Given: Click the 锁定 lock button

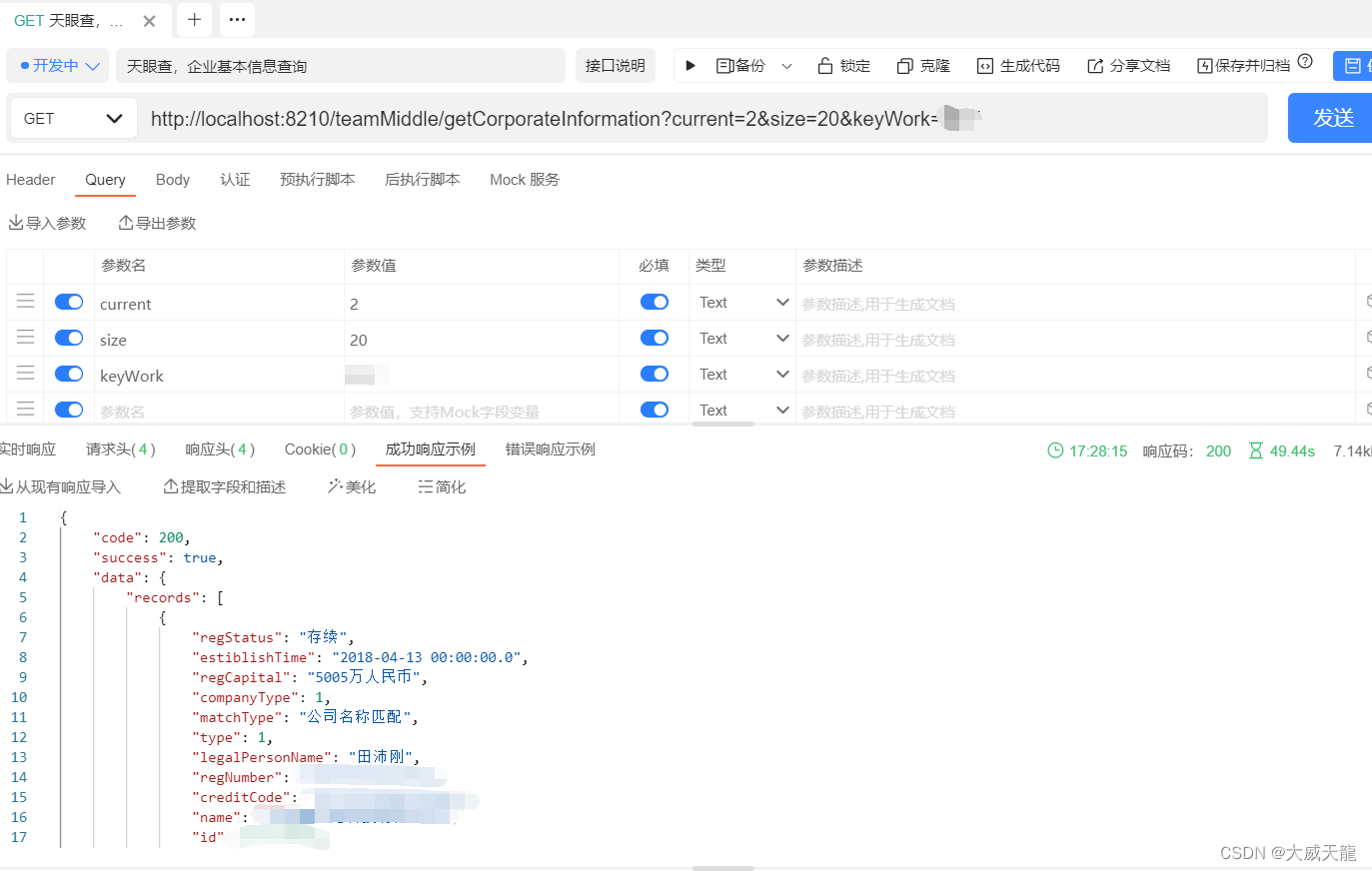Looking at the screenshot, I should point(844,66).
